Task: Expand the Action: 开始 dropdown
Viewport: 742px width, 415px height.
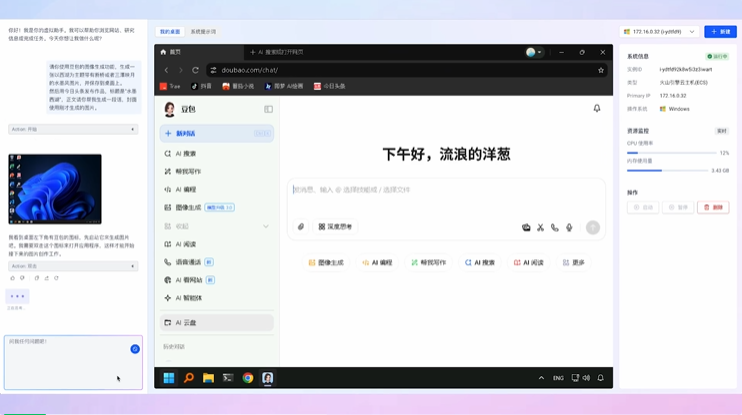Action: (73, 129)
